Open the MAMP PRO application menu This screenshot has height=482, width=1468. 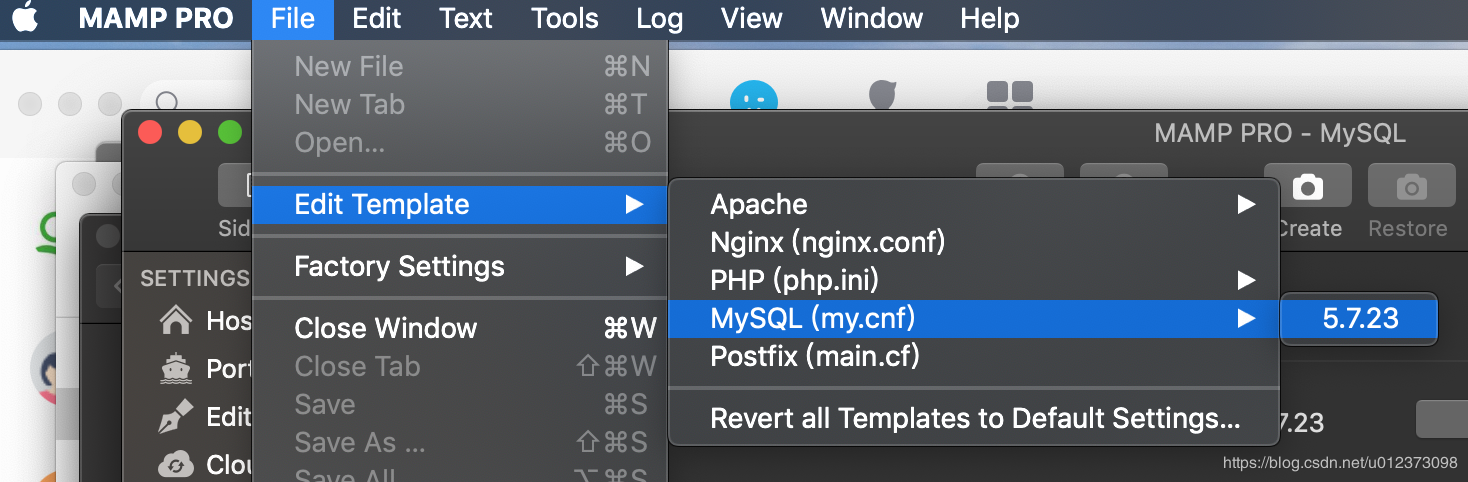[155, 18]
